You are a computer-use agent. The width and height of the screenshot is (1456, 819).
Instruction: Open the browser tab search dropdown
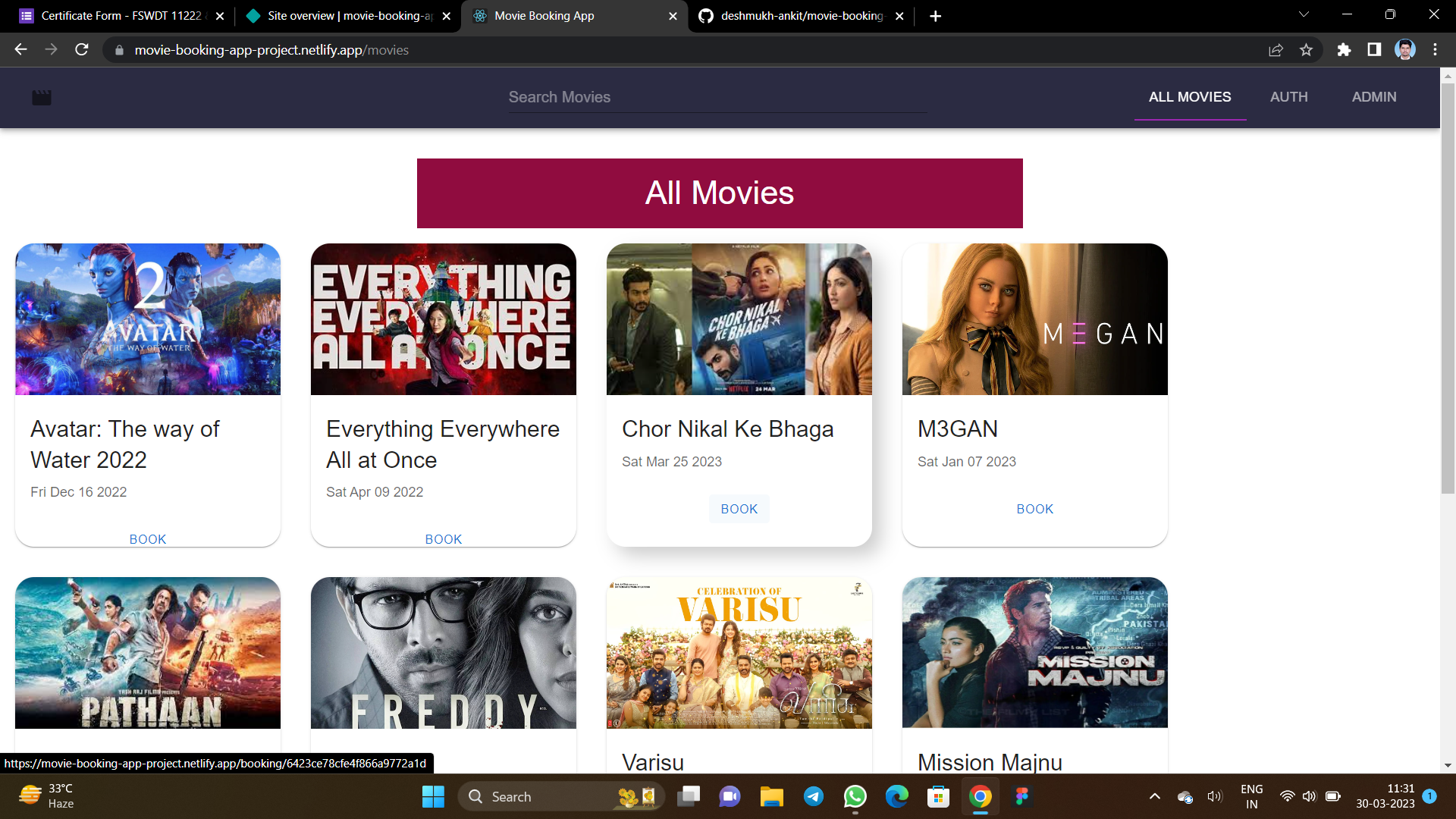pyautogui.click(x=1303, y=14)
